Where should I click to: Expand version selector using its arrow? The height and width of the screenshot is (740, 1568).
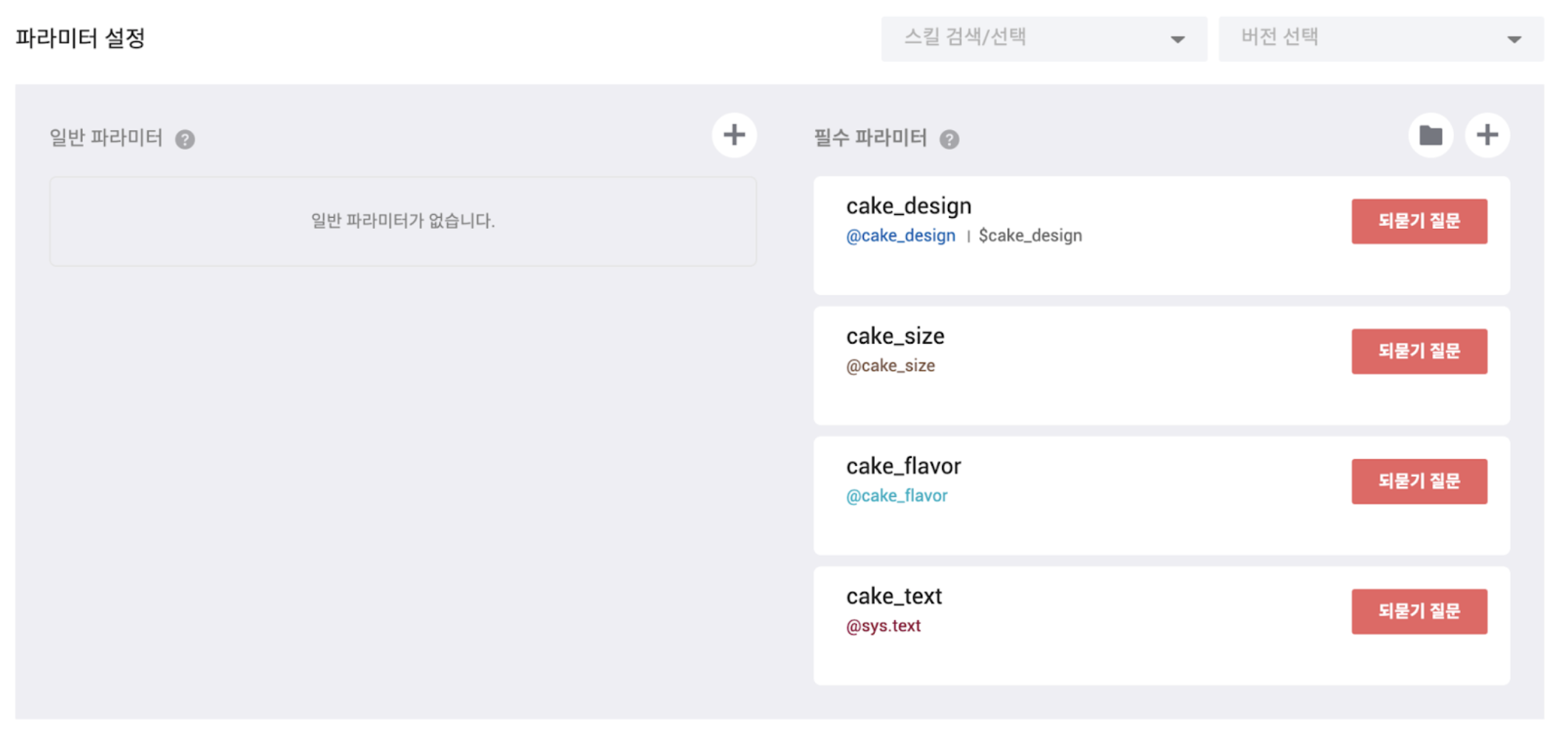tap(1514, 40)
